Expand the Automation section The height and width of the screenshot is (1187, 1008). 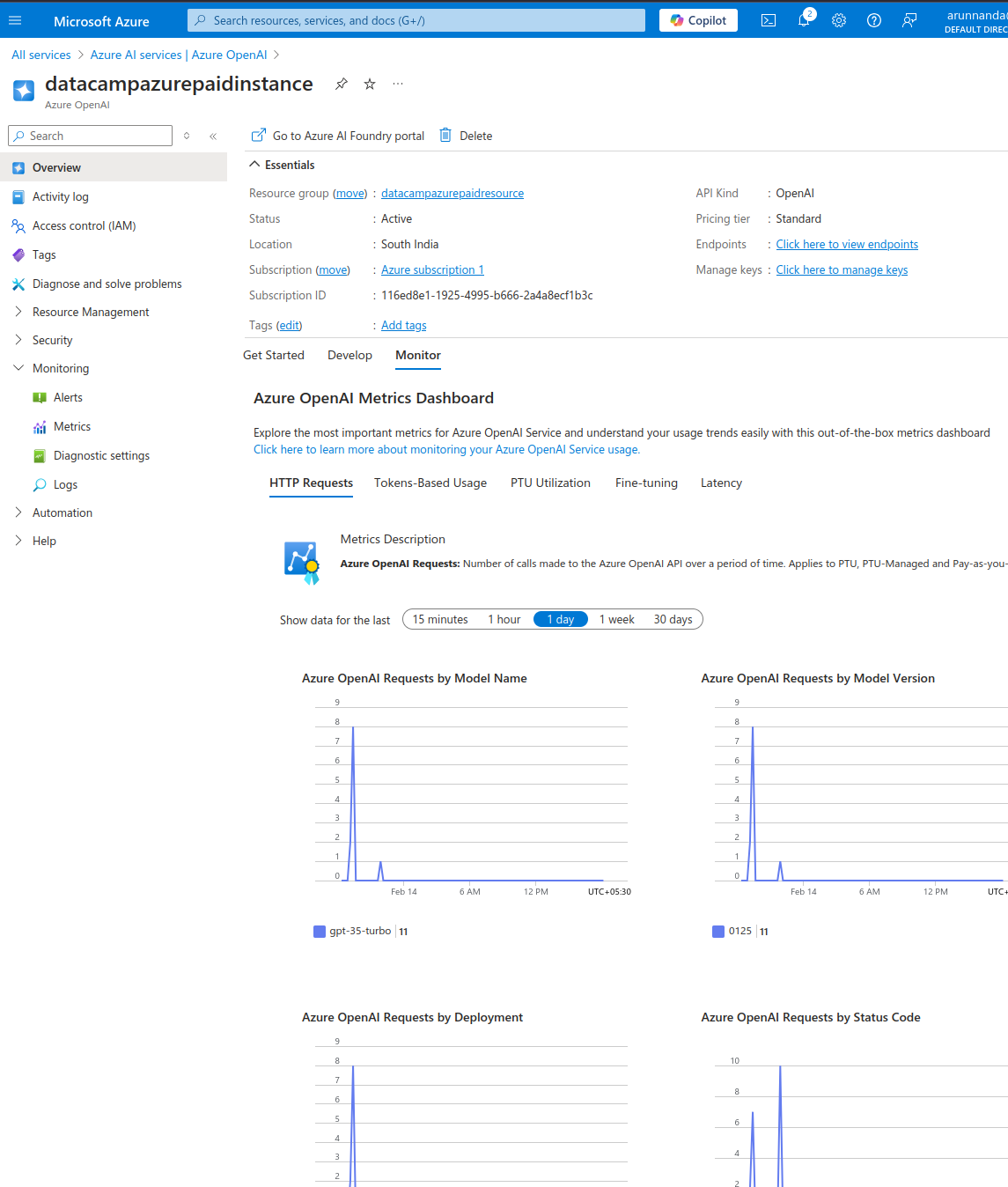(18, 512)
